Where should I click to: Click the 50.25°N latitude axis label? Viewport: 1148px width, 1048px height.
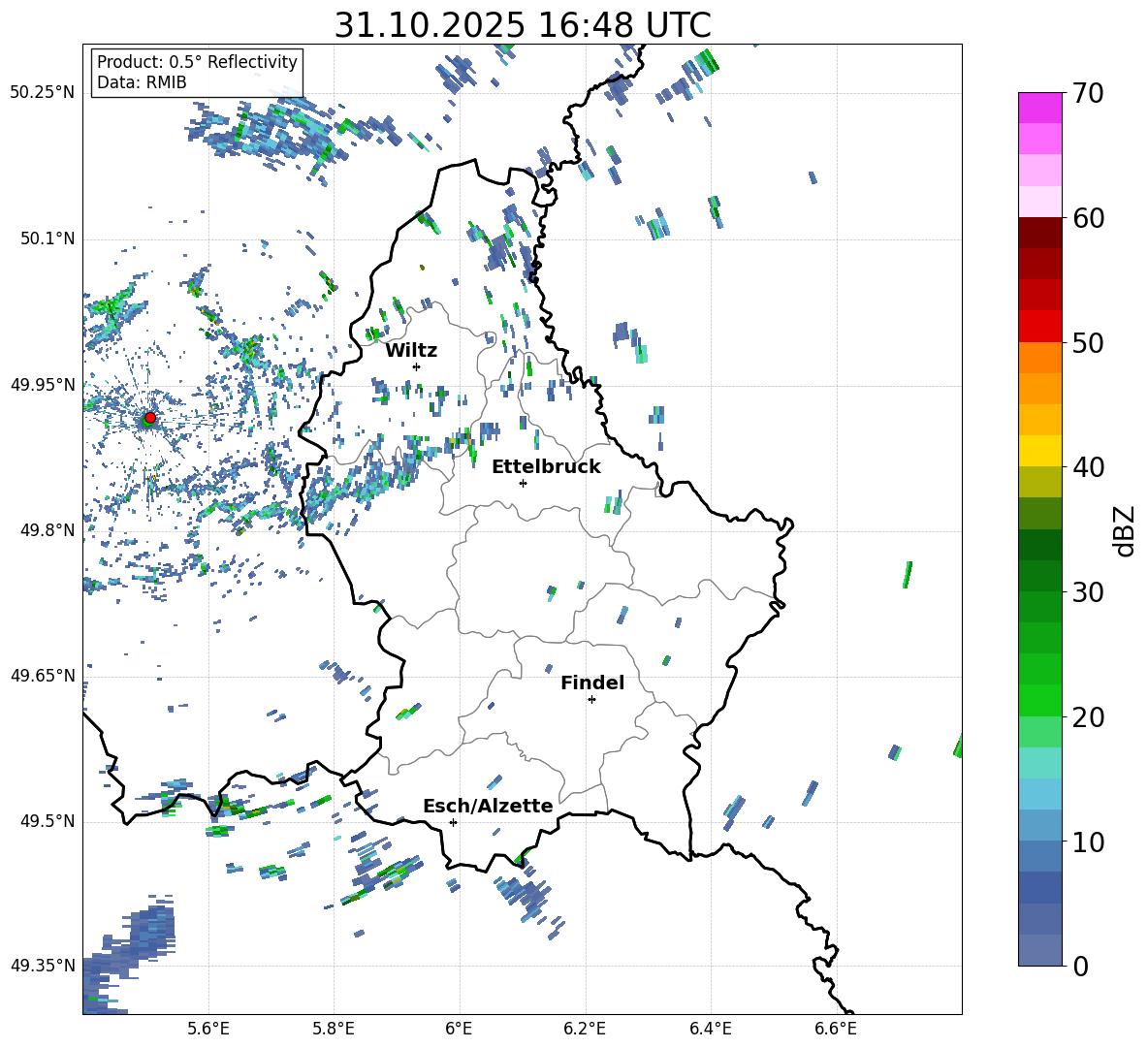43,93
